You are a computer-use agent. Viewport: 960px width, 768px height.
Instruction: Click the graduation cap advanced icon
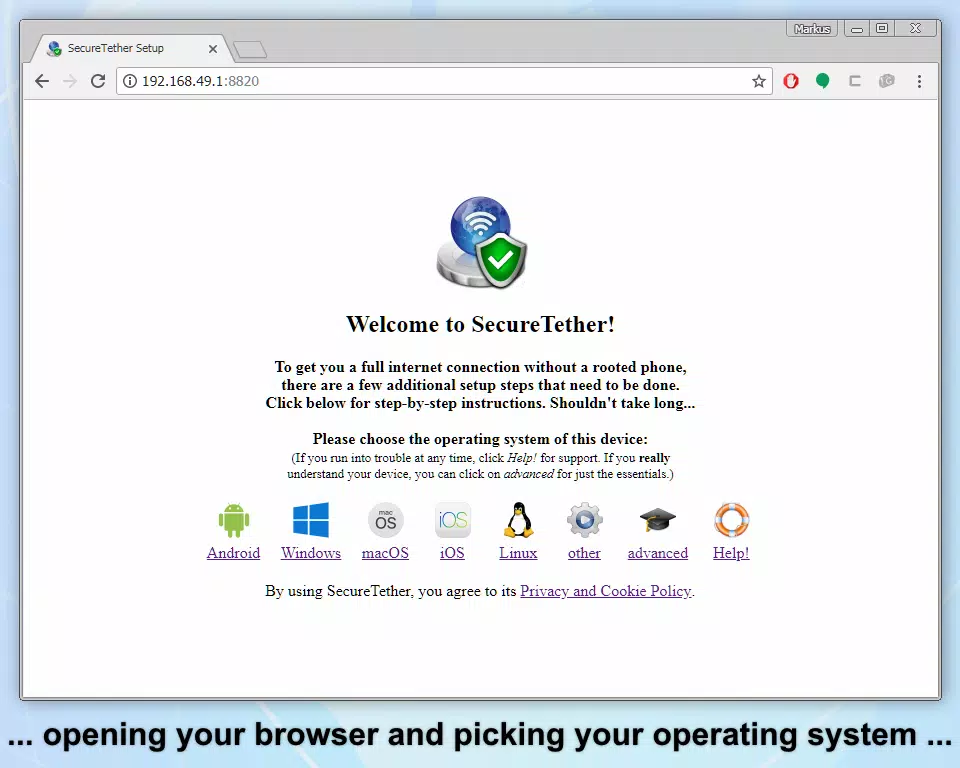tap(658, 520)
